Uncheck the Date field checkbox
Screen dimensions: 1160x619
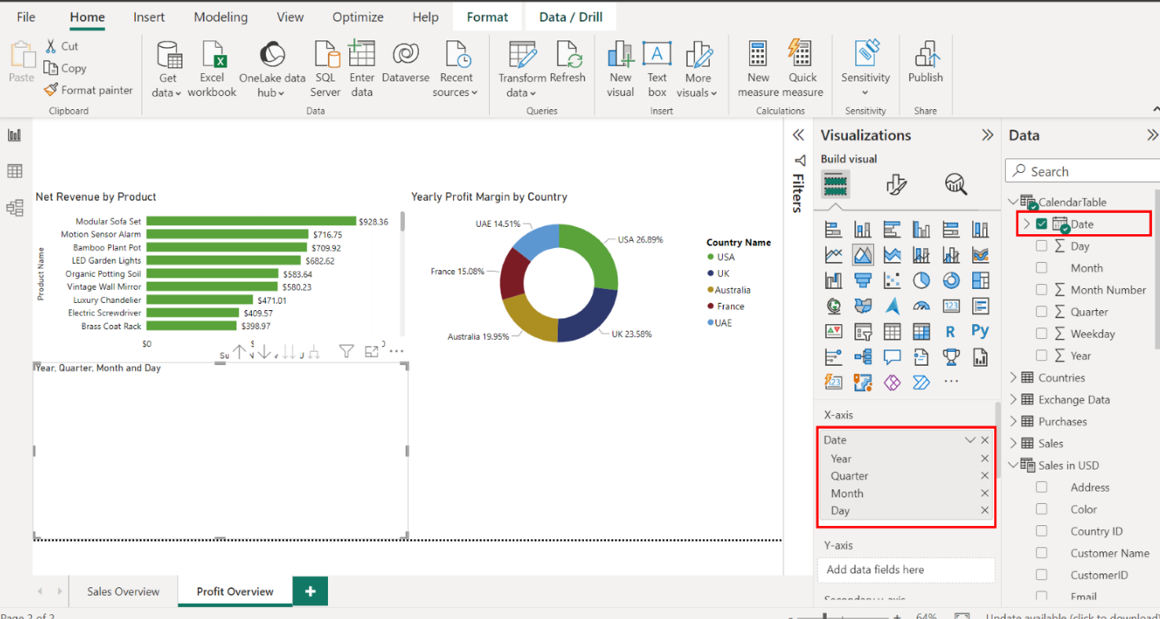point(1042,224)
